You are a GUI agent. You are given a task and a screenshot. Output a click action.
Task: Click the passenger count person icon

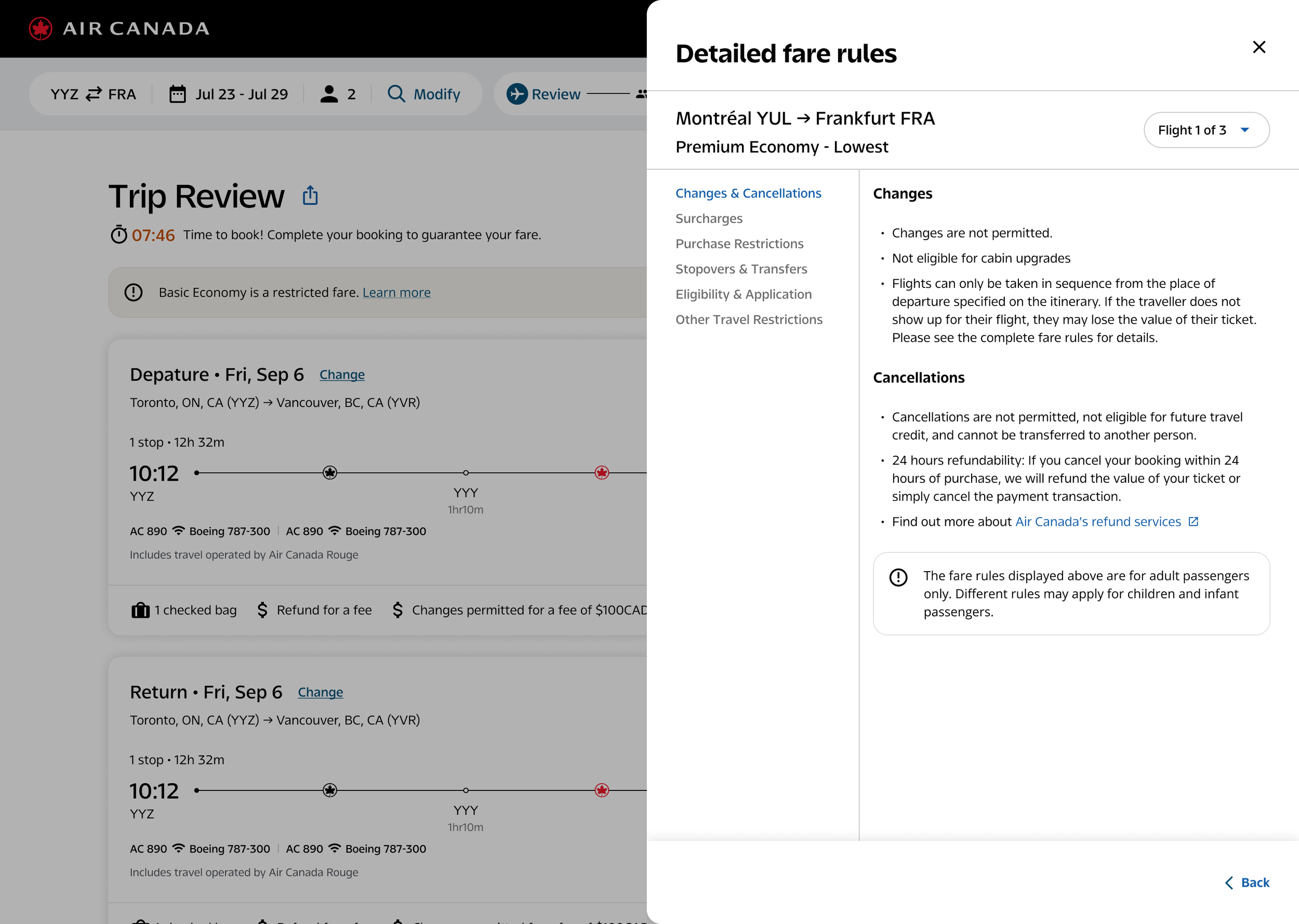pyautogui.click(x=329, y=94)
